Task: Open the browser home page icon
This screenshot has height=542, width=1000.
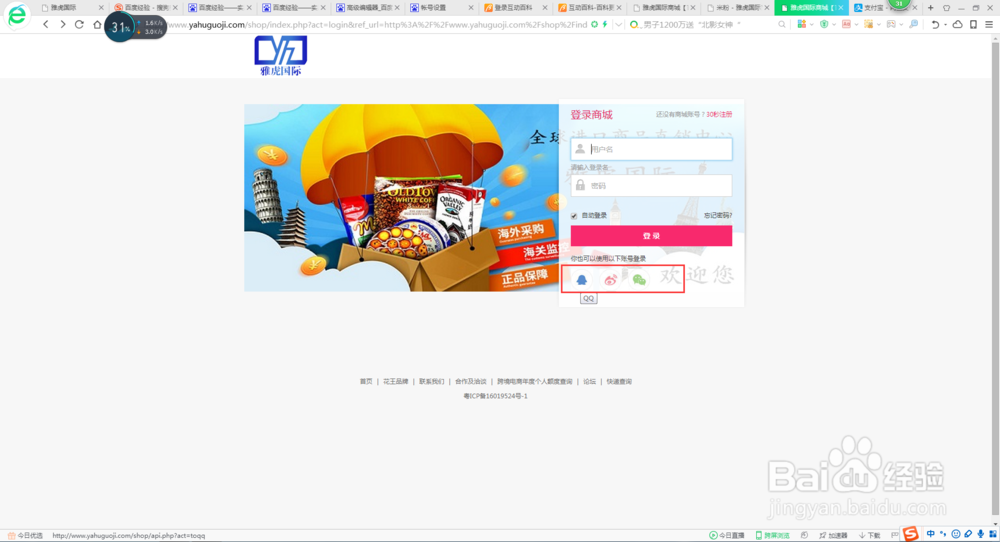Action: 97,24
